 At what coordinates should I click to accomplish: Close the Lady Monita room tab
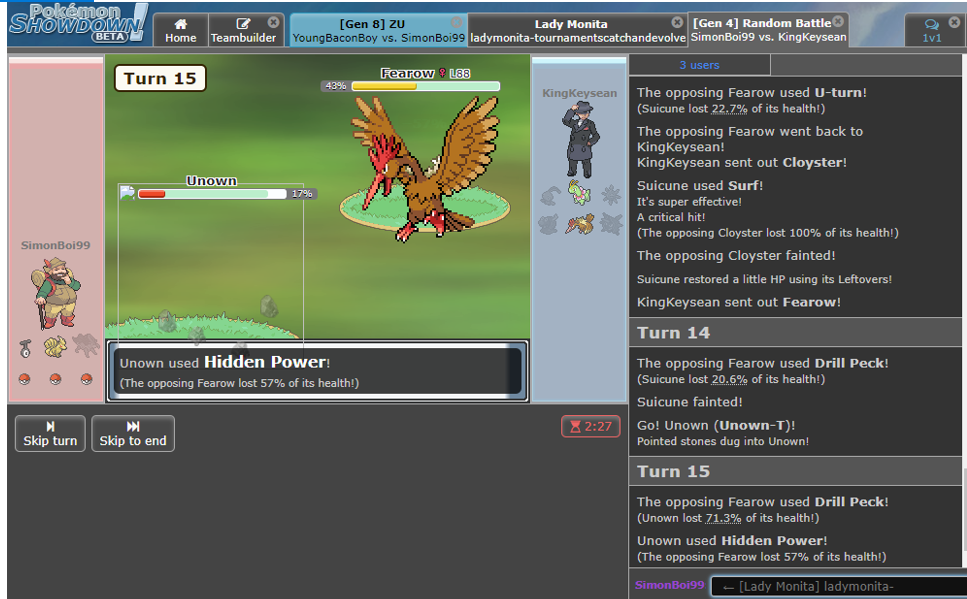pyautogui.click(x=677, y=22)
